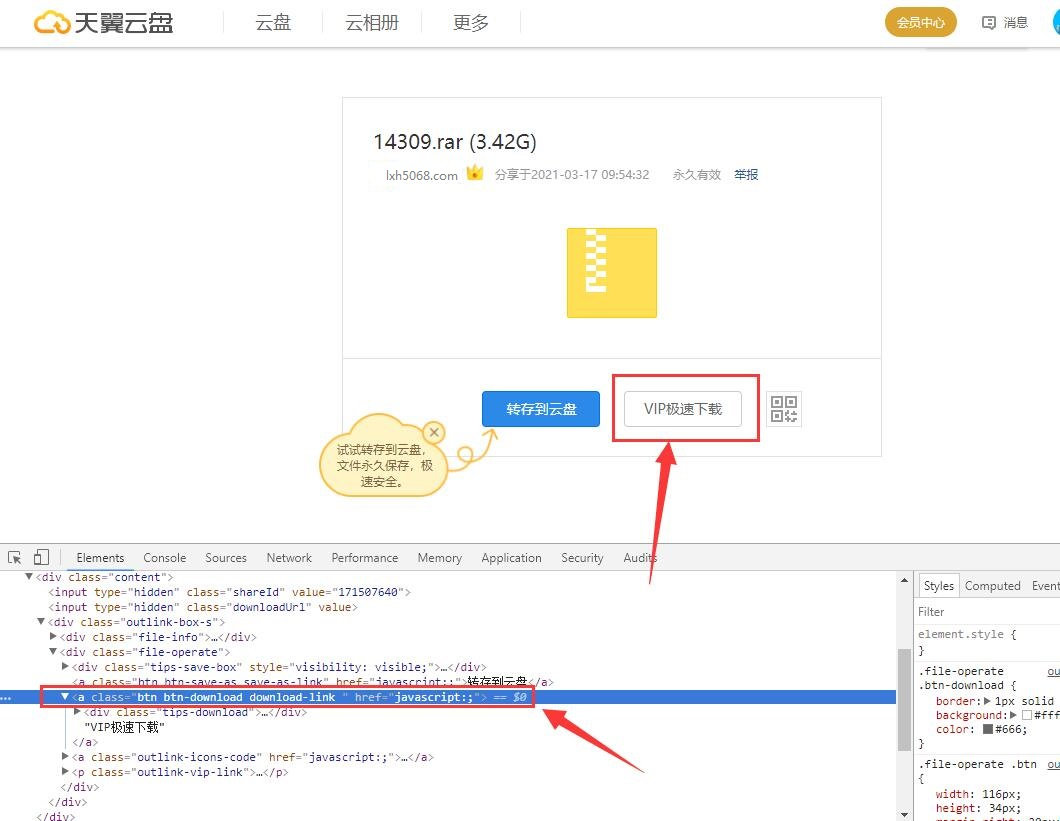Switch to the Console tab
Image resolution: width=1060 pixels, height=821 pixels.
pos(164,558)
